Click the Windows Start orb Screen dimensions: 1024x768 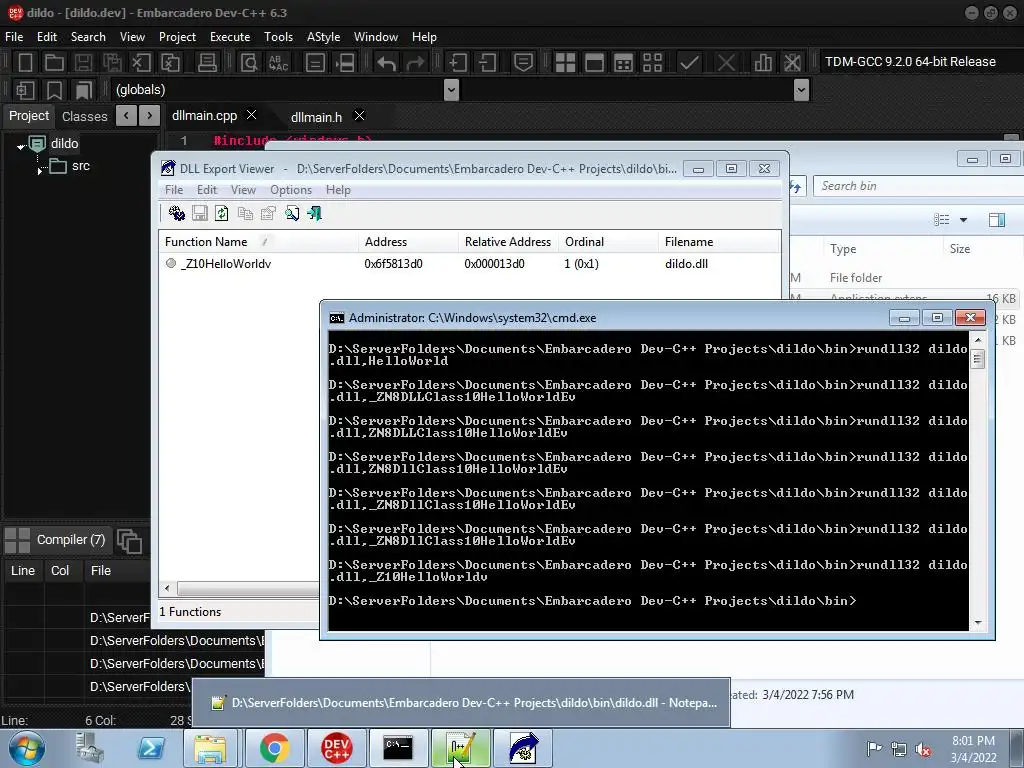[26, 748]
